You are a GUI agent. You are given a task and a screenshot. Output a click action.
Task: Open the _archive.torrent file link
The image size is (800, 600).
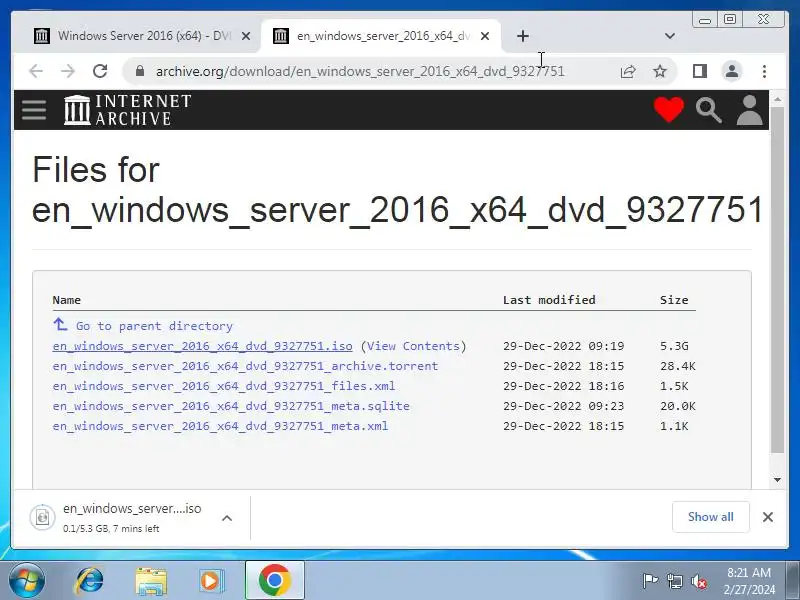[x=245, y=366]
